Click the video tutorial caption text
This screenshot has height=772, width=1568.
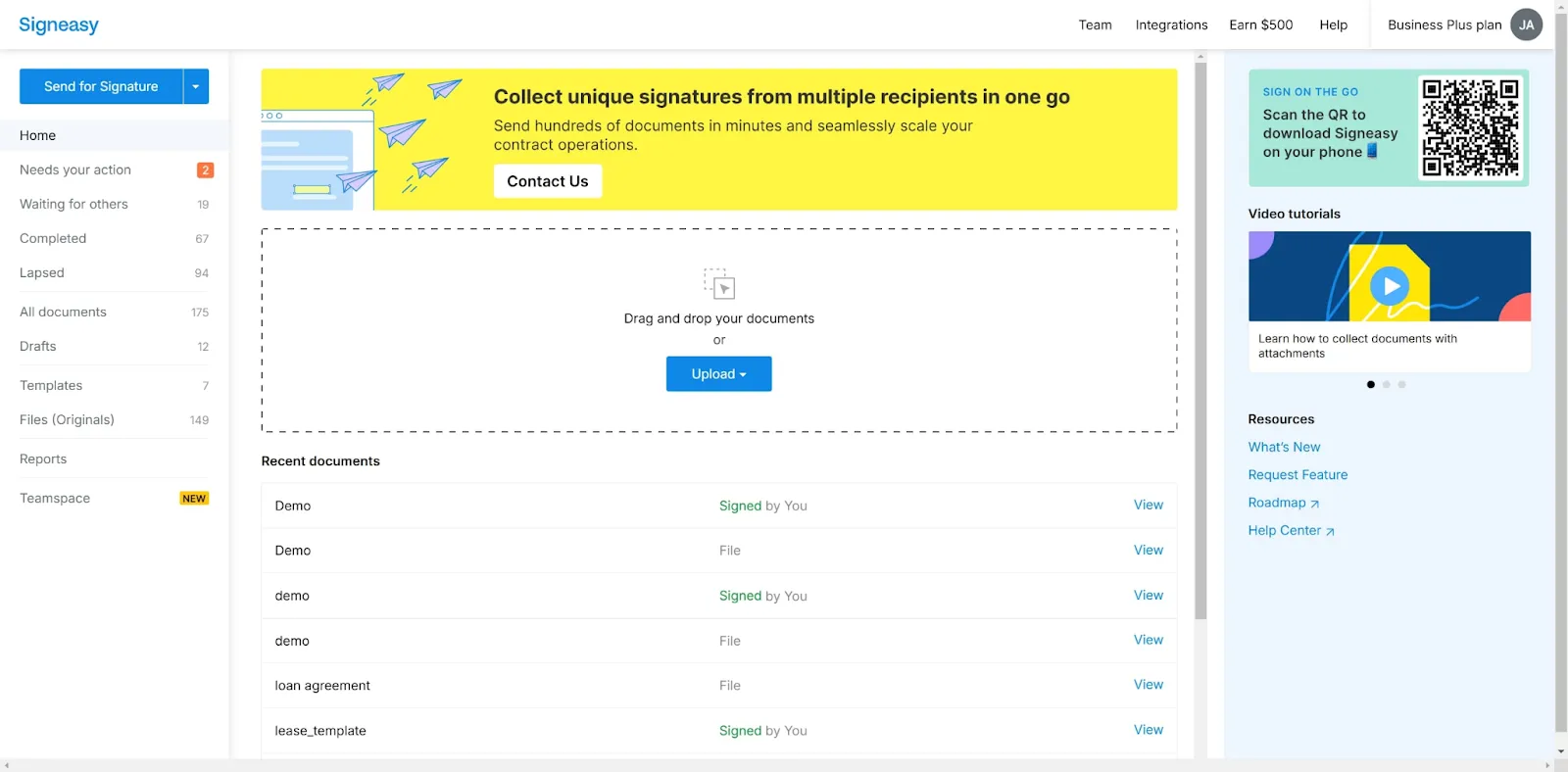[x=1357, y=346]
